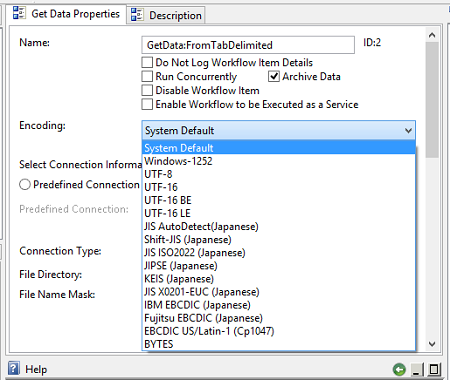Collapse the Encoding dropdown arrow

(x=408, y=130)
